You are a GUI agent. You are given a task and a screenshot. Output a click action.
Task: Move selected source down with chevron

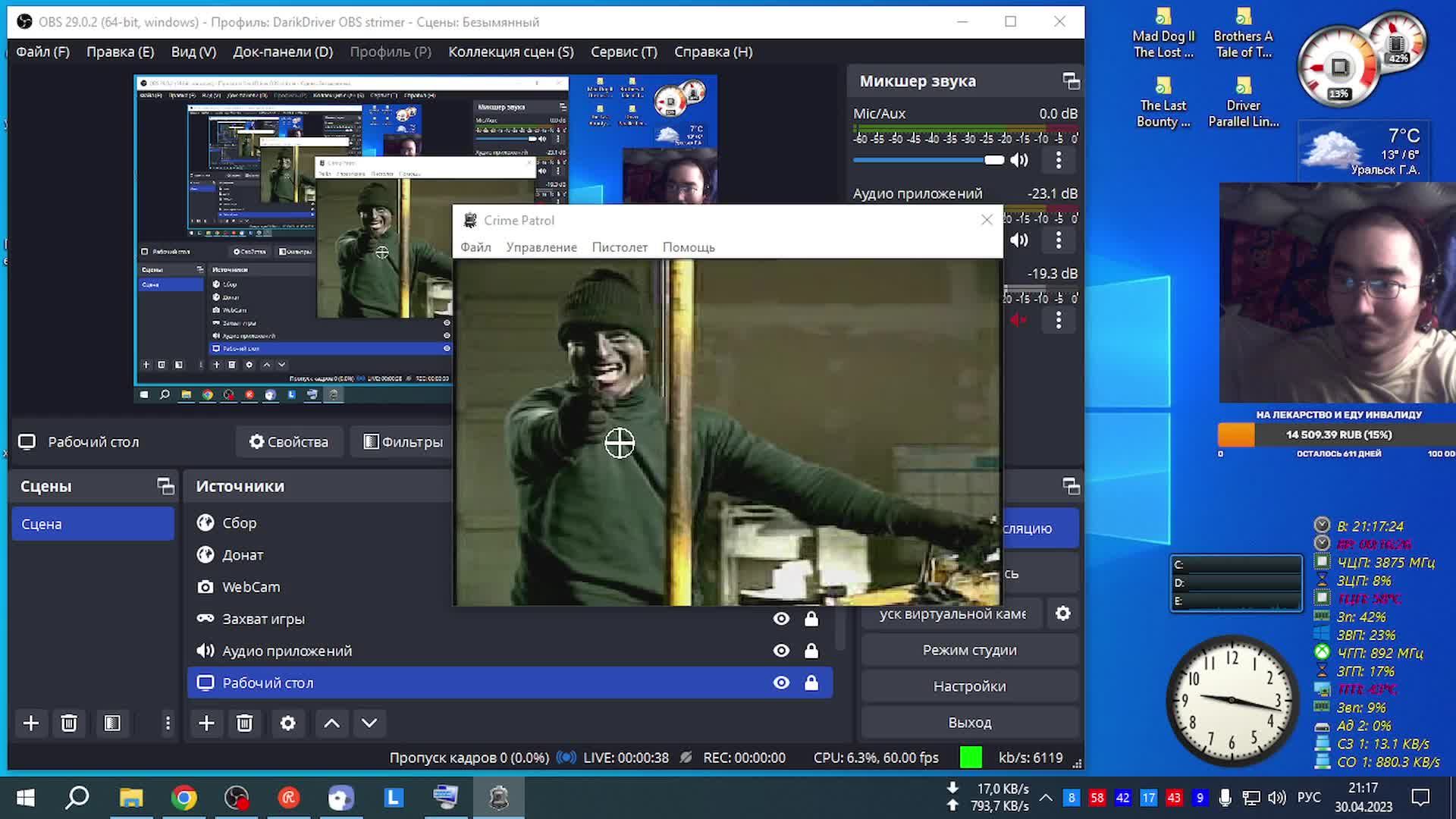click(369, 723)
